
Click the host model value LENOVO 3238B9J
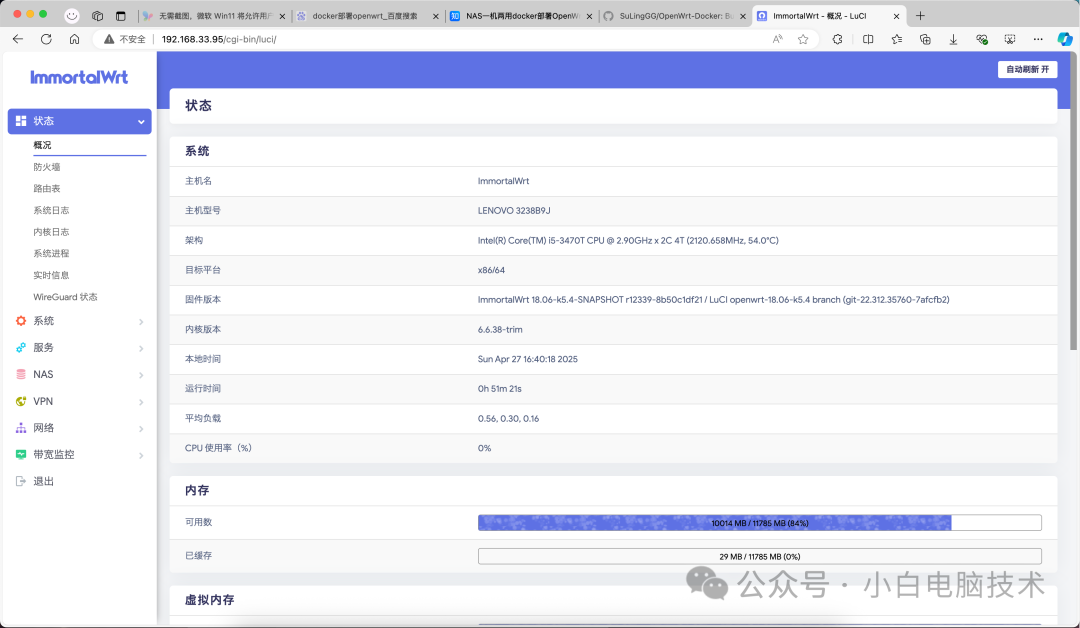(514, 211)
